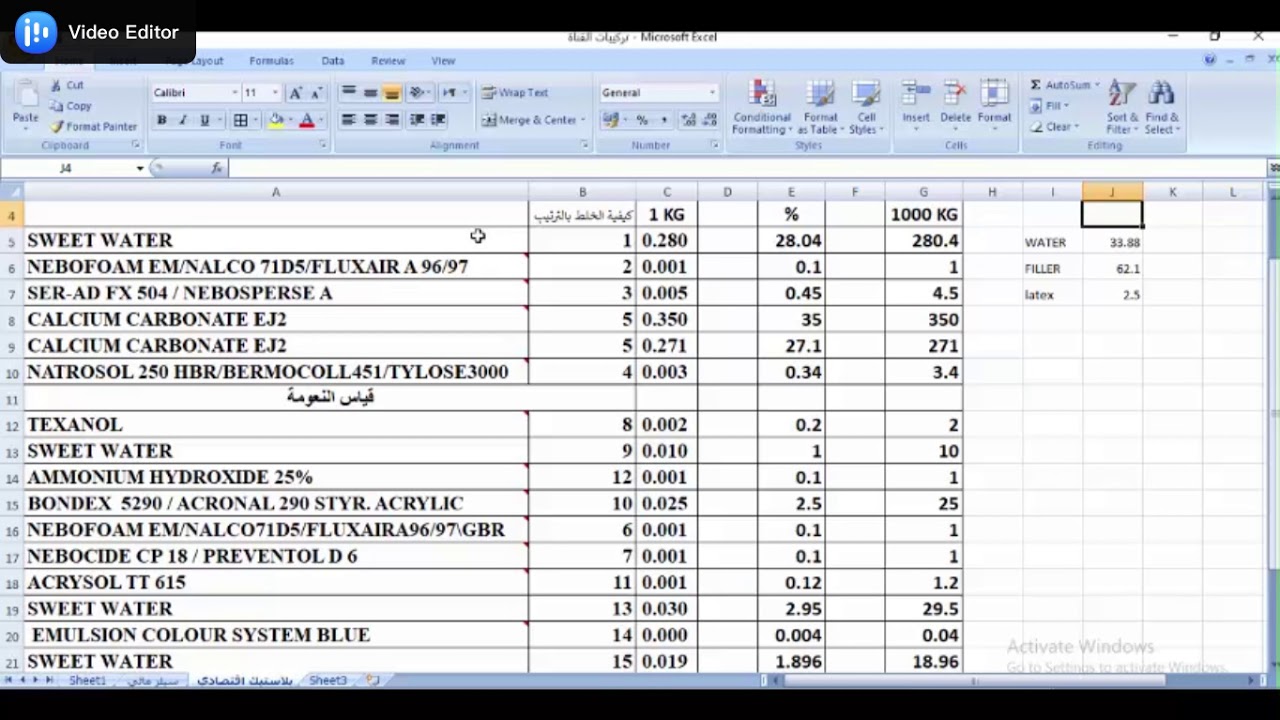Viewport: 1280px width, 720px height.
Task: Toggle Italic formatting
Action: click(x=183, y=120)
